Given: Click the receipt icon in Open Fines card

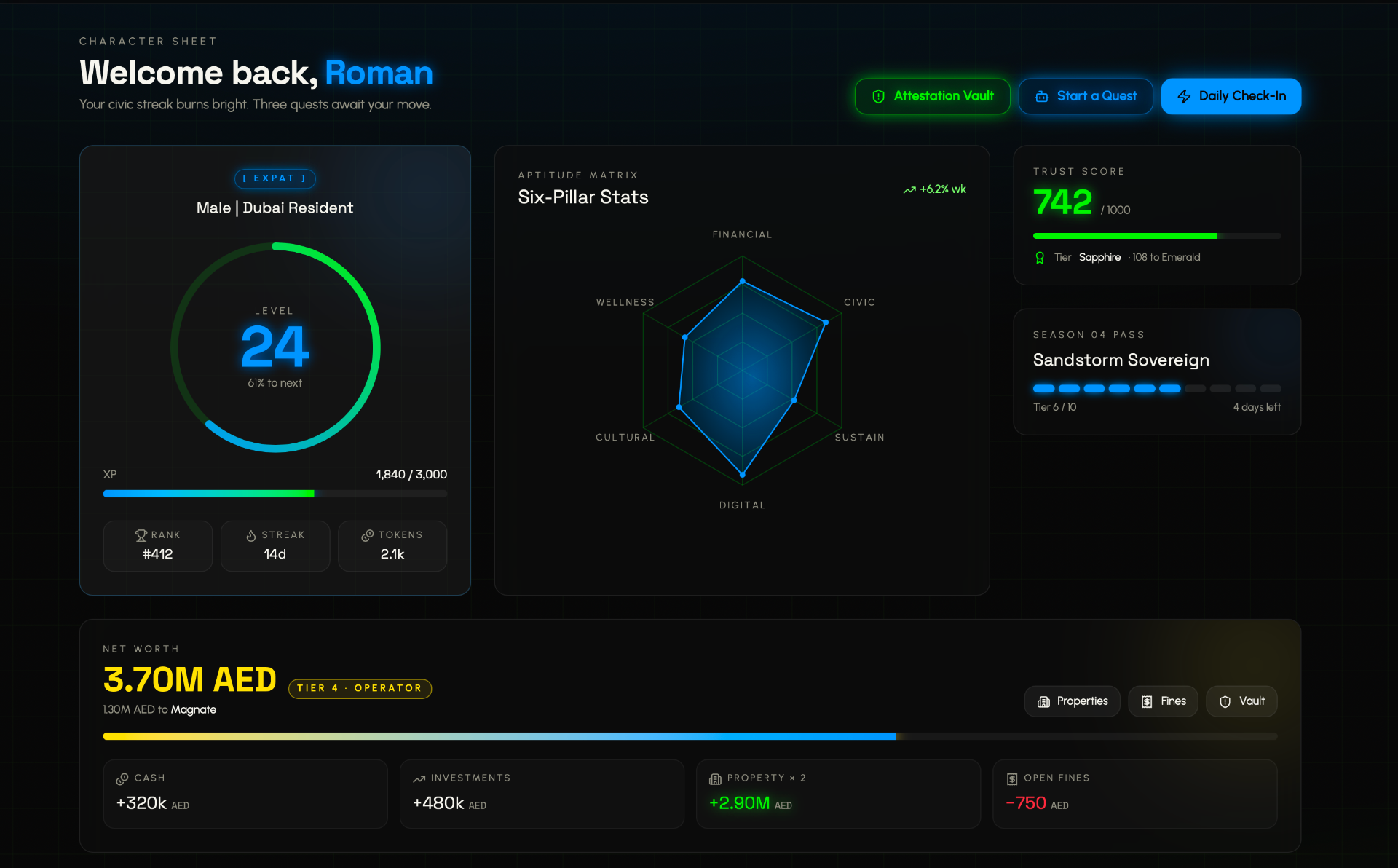Looking at the screenshot, I should [1012, 779].
